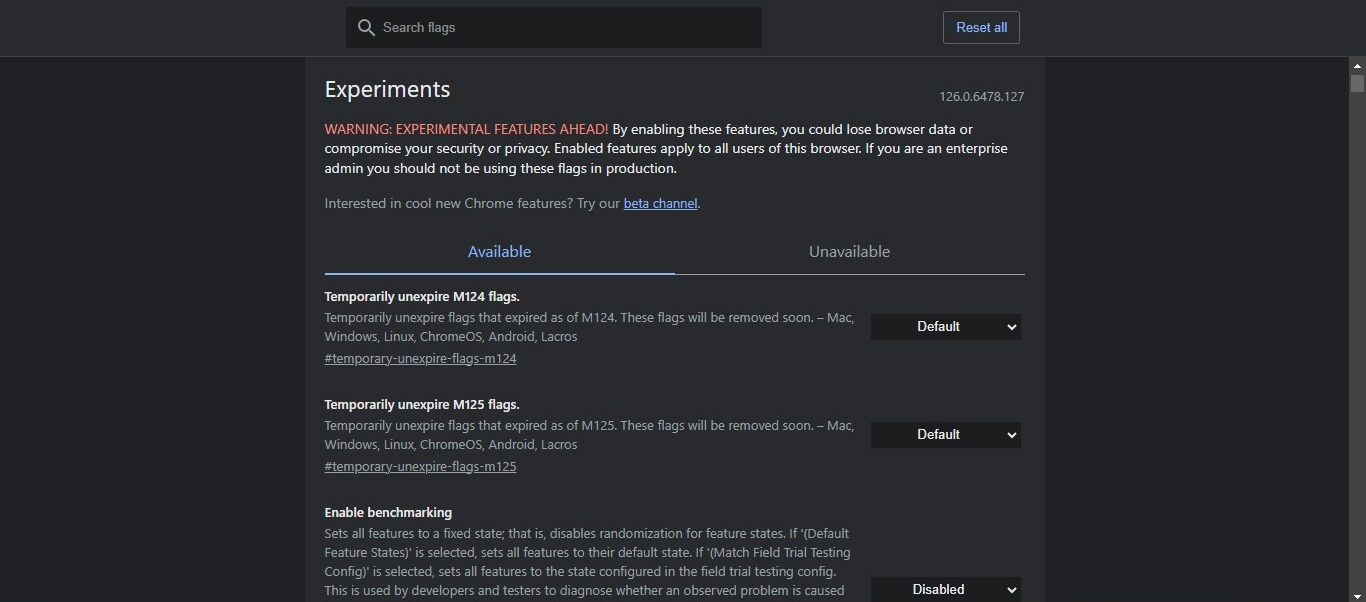Click the magnifier icon in the search box
The height and width of the screenshot is (602, 1366).
(367, 28)
